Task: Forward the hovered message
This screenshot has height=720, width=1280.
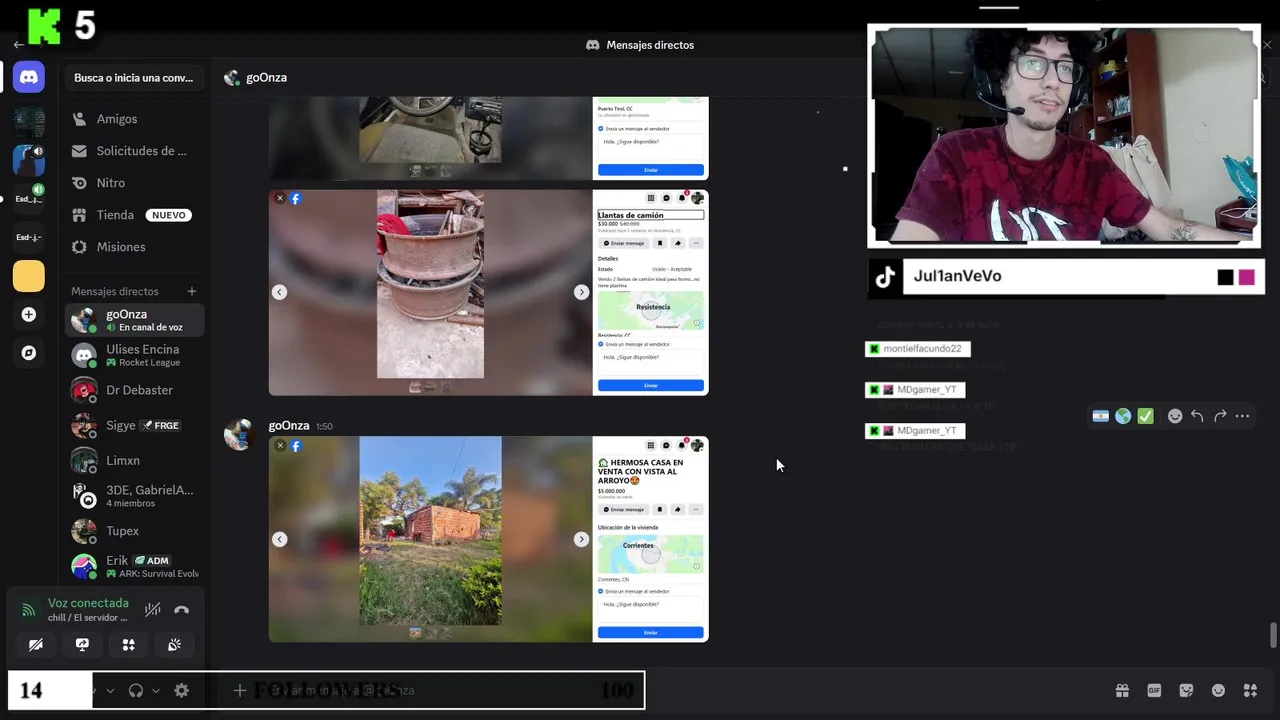Action: pyautogui.click(x=1220, y=416)
